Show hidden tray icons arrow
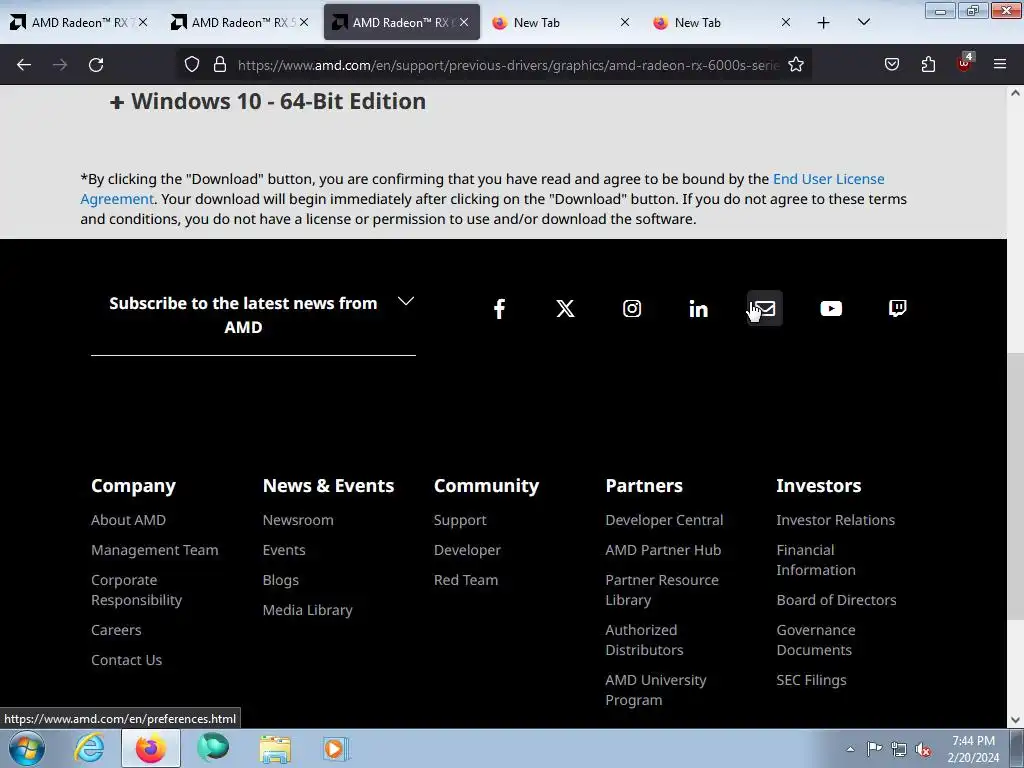Screen dimensions: 1024x768 (x=850, y=749)
